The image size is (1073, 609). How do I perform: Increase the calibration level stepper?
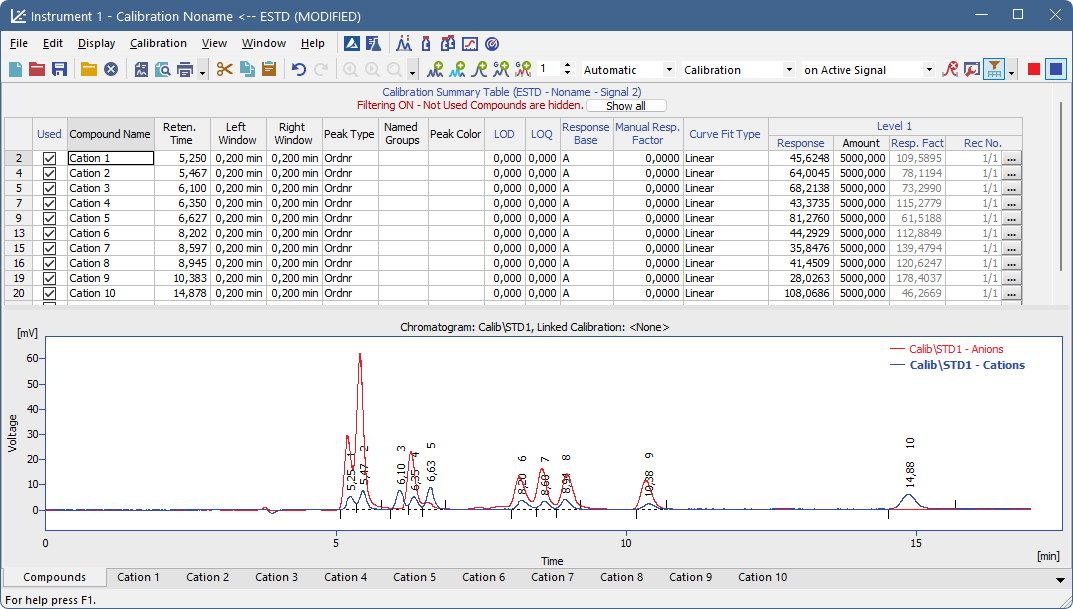(567, 66)
